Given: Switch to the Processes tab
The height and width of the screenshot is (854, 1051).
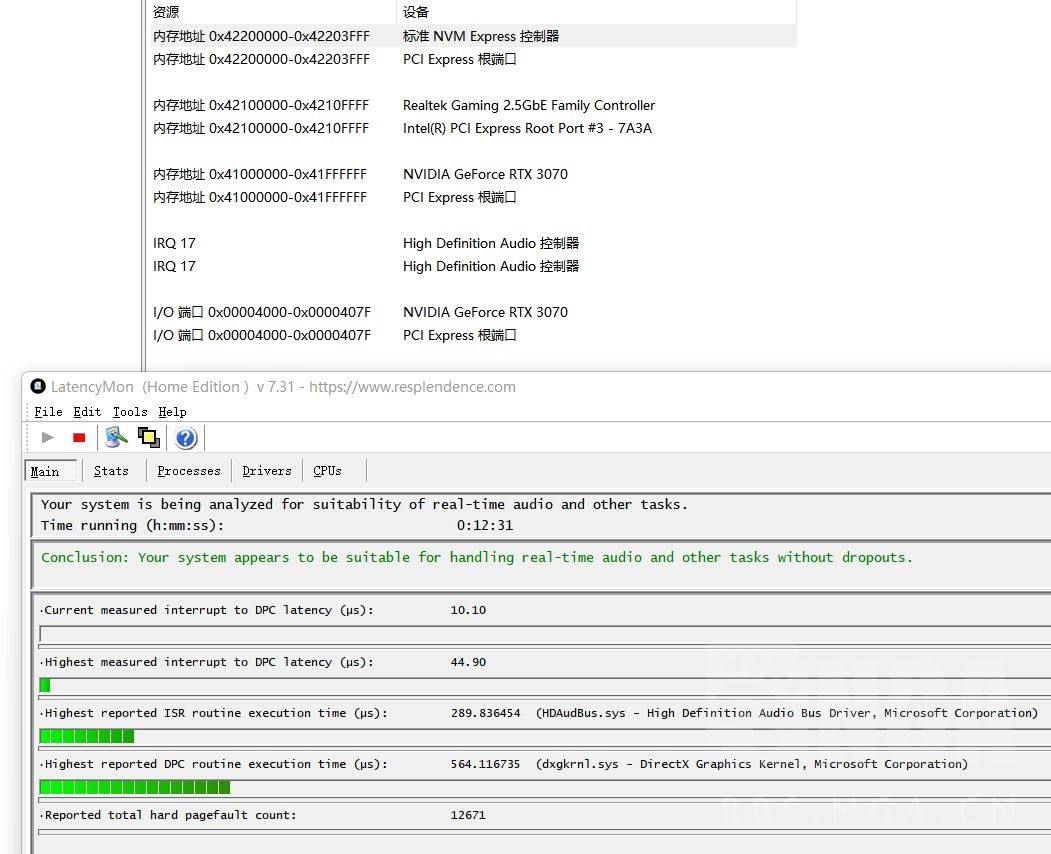Looking at the screenshot, I should (188, 471).
